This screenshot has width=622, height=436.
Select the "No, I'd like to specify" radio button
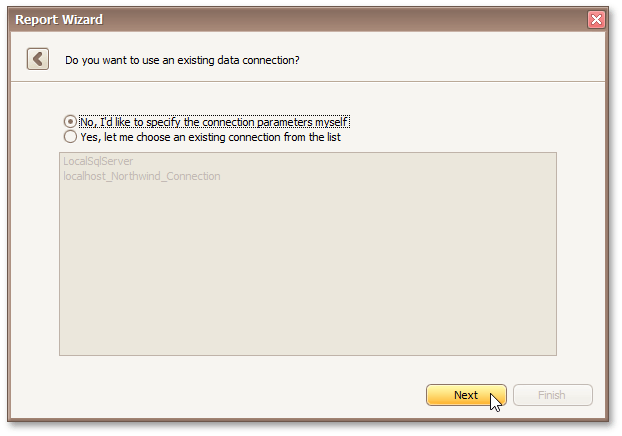pyautogui.click(x=70, y=122)
